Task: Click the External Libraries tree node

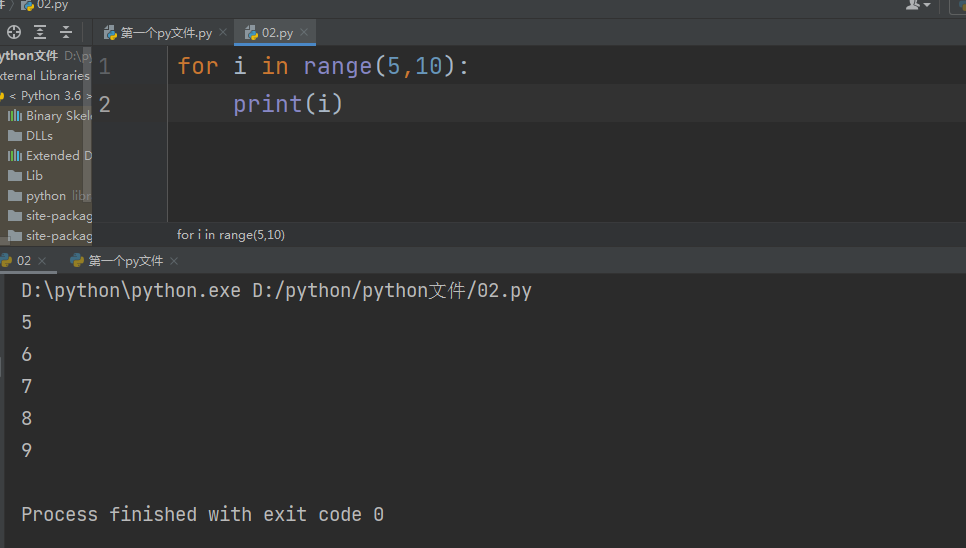Action: point(45,76)
